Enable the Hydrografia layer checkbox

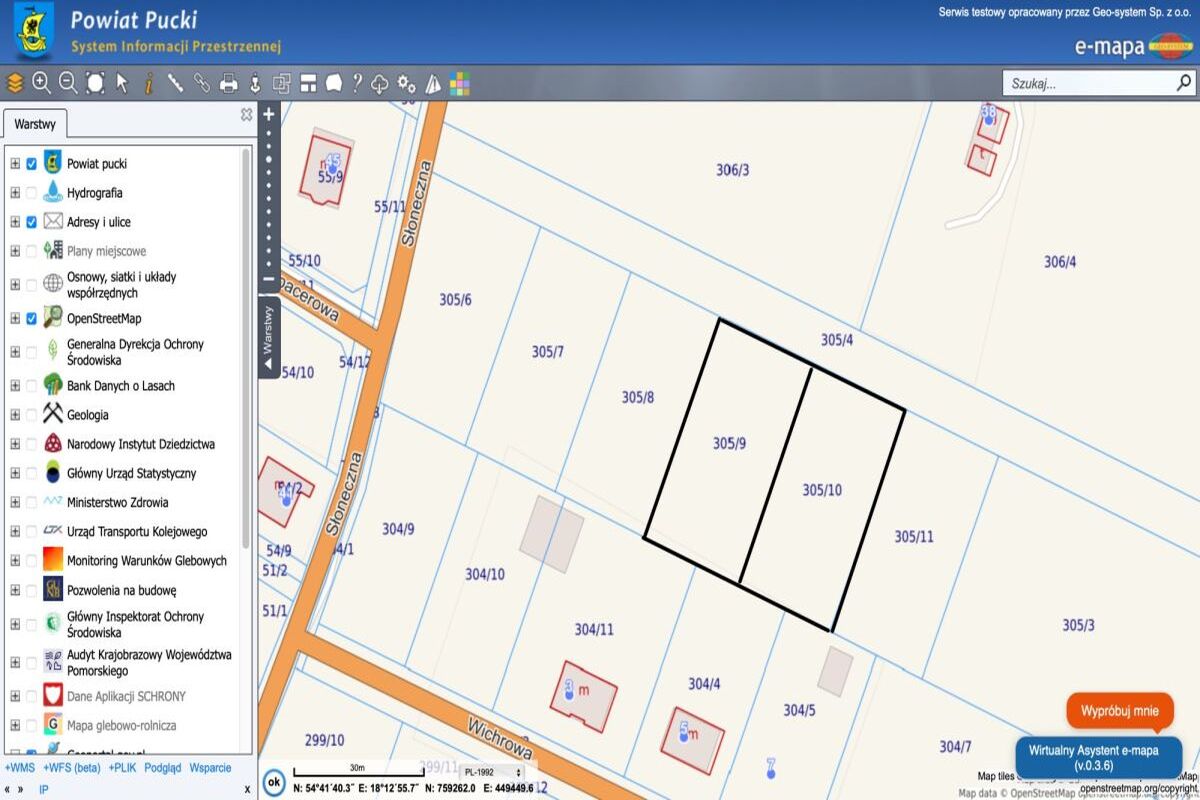(32, 193)
